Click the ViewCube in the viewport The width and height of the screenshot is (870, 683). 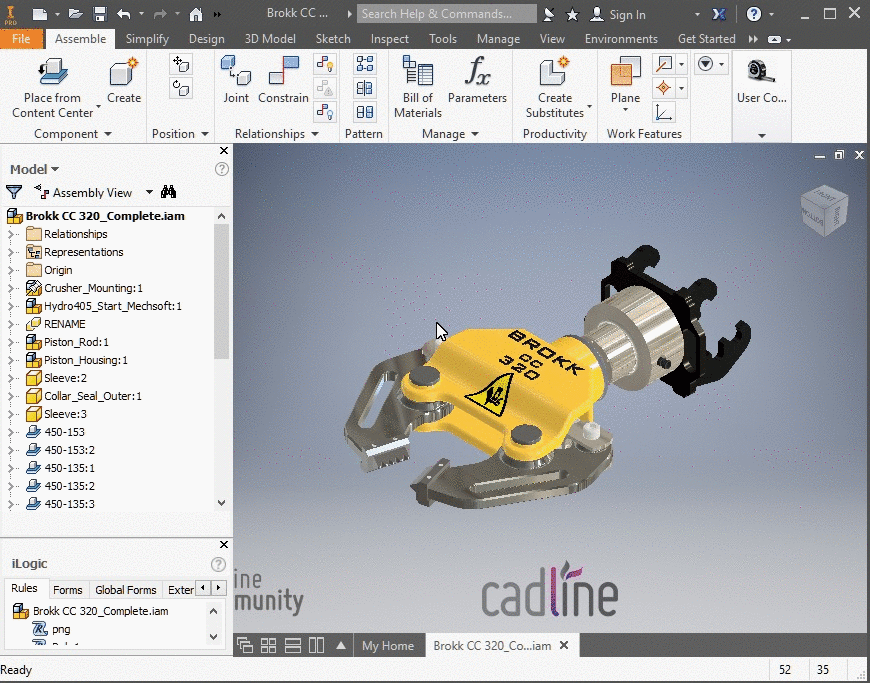(x=825, y=210)
